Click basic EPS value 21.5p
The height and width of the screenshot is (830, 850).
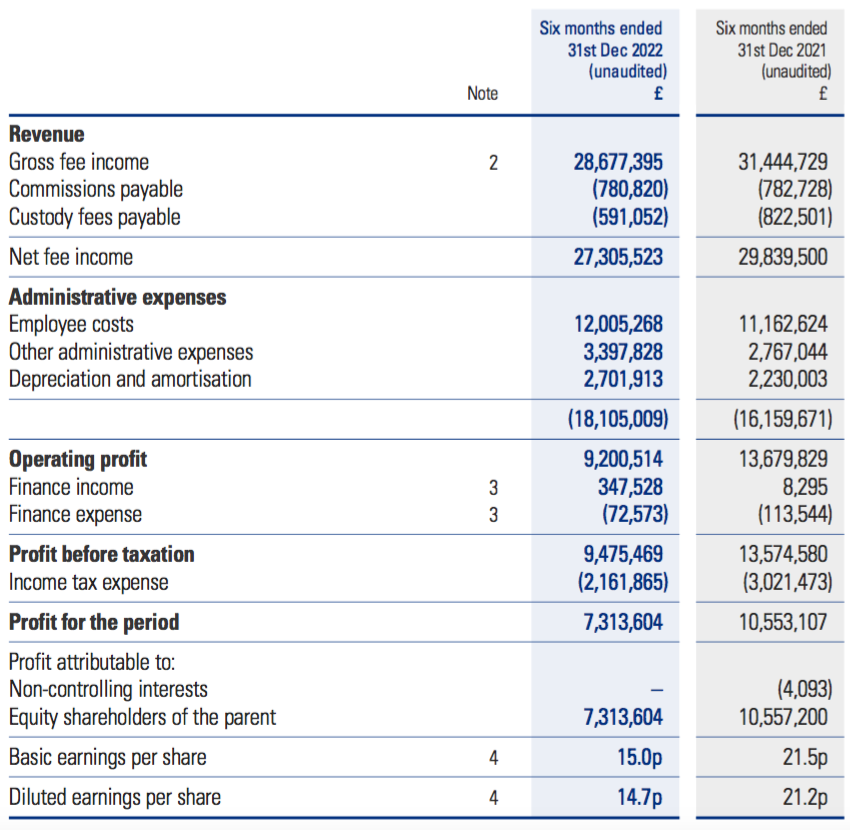click(x=805, y=758)
